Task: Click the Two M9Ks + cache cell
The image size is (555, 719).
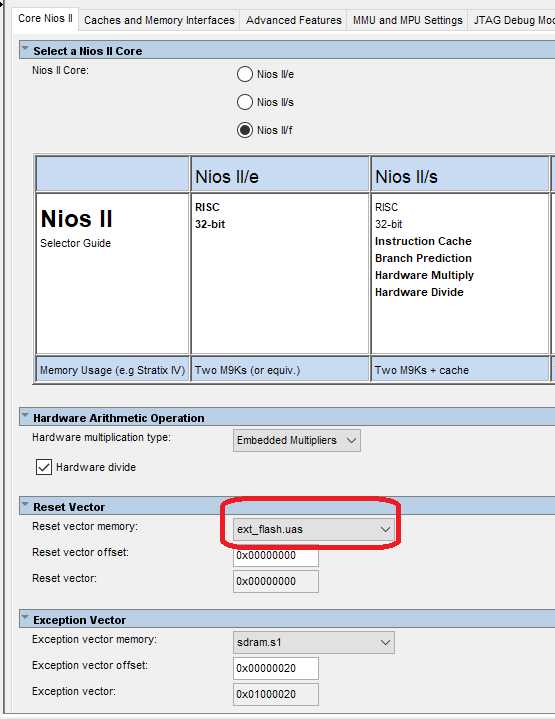Action: click(460, 370)
